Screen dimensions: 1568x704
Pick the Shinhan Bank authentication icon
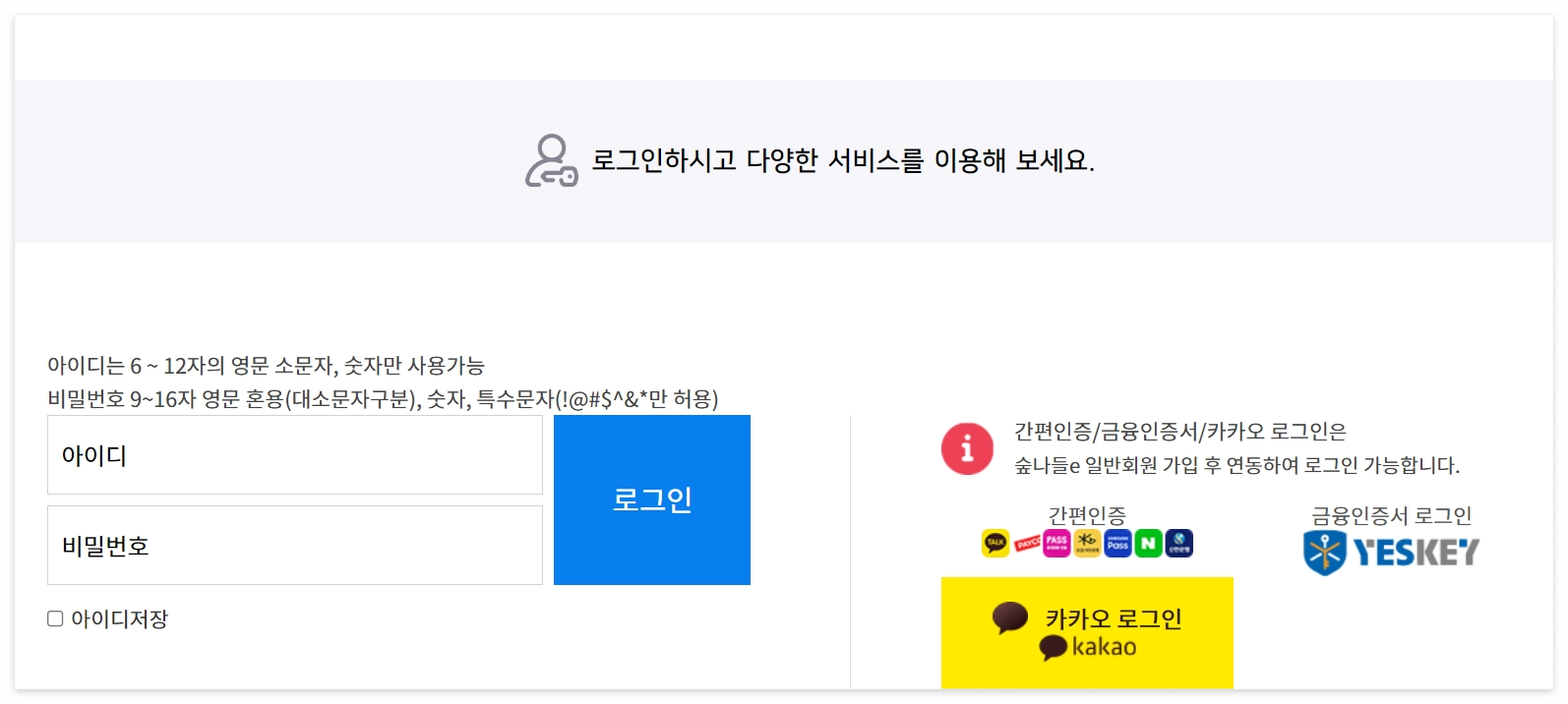[x=1178, y=543]
